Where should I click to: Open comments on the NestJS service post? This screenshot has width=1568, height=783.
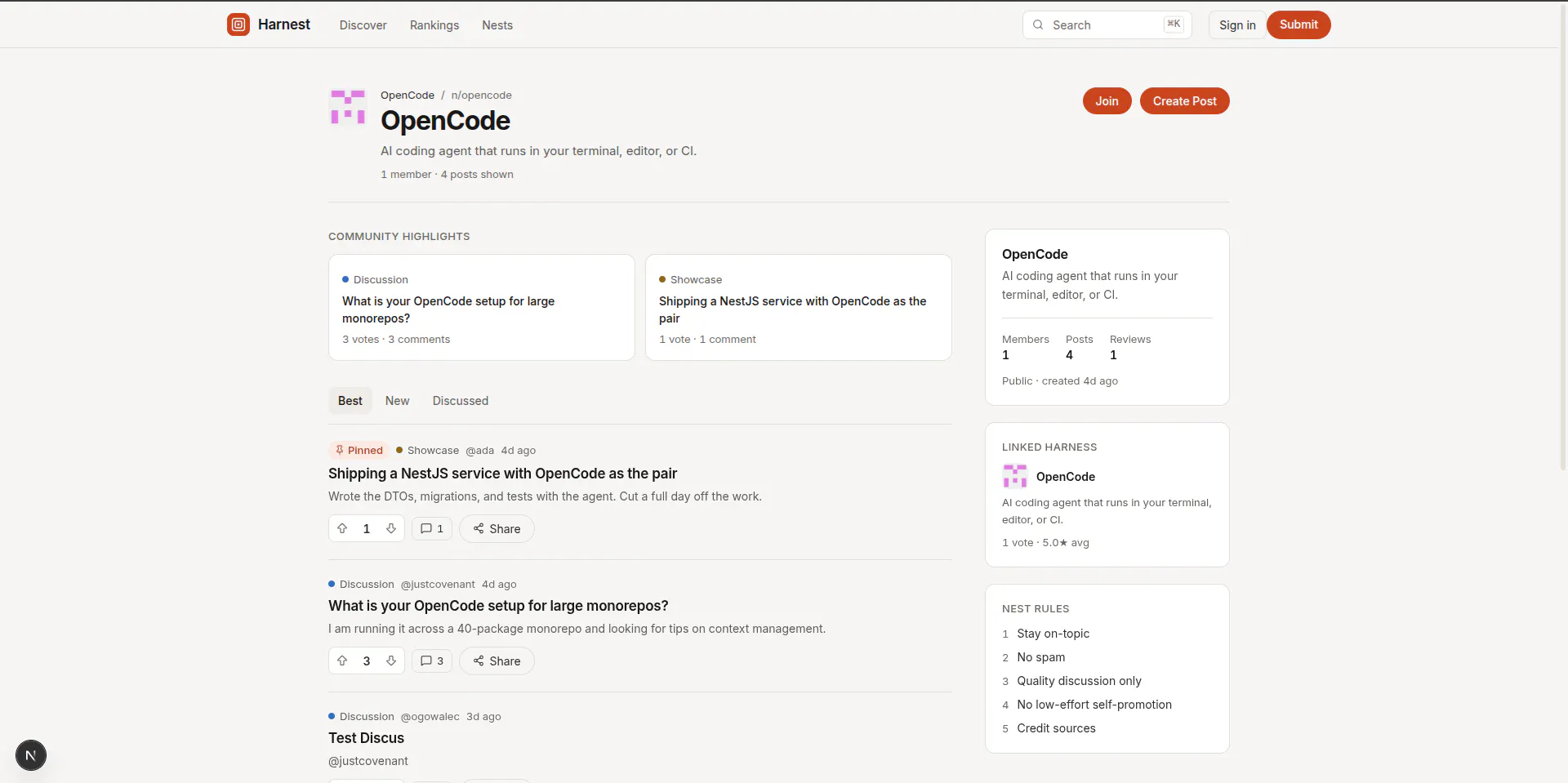[x=432, y=528]
